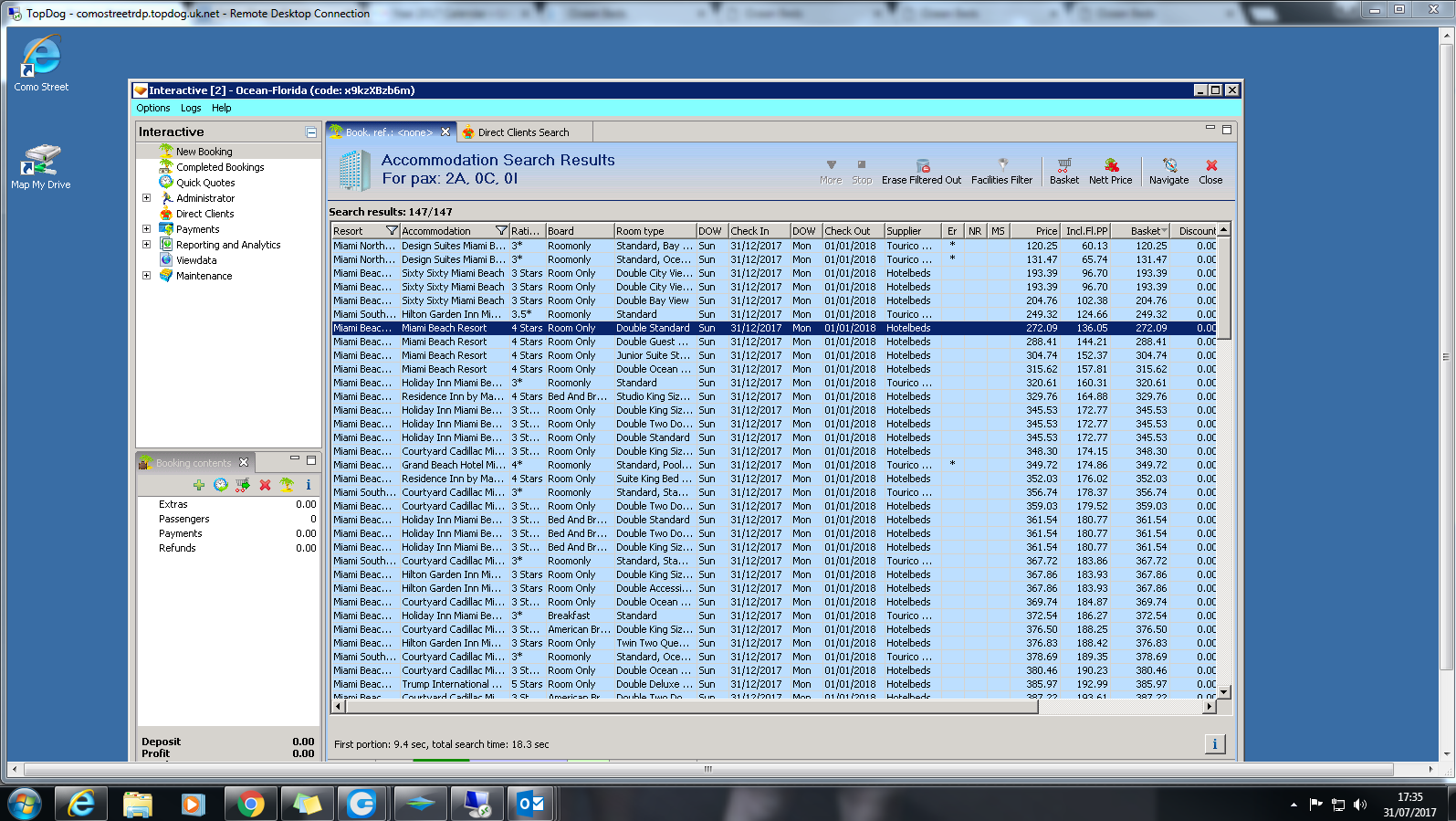Open Direct Clients in the sidebar tree

(204, 214)
